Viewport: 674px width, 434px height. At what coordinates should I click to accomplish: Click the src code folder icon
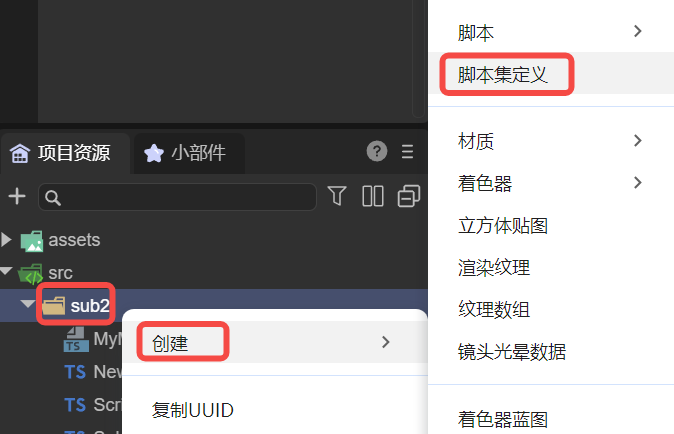[x=31, y=274]
